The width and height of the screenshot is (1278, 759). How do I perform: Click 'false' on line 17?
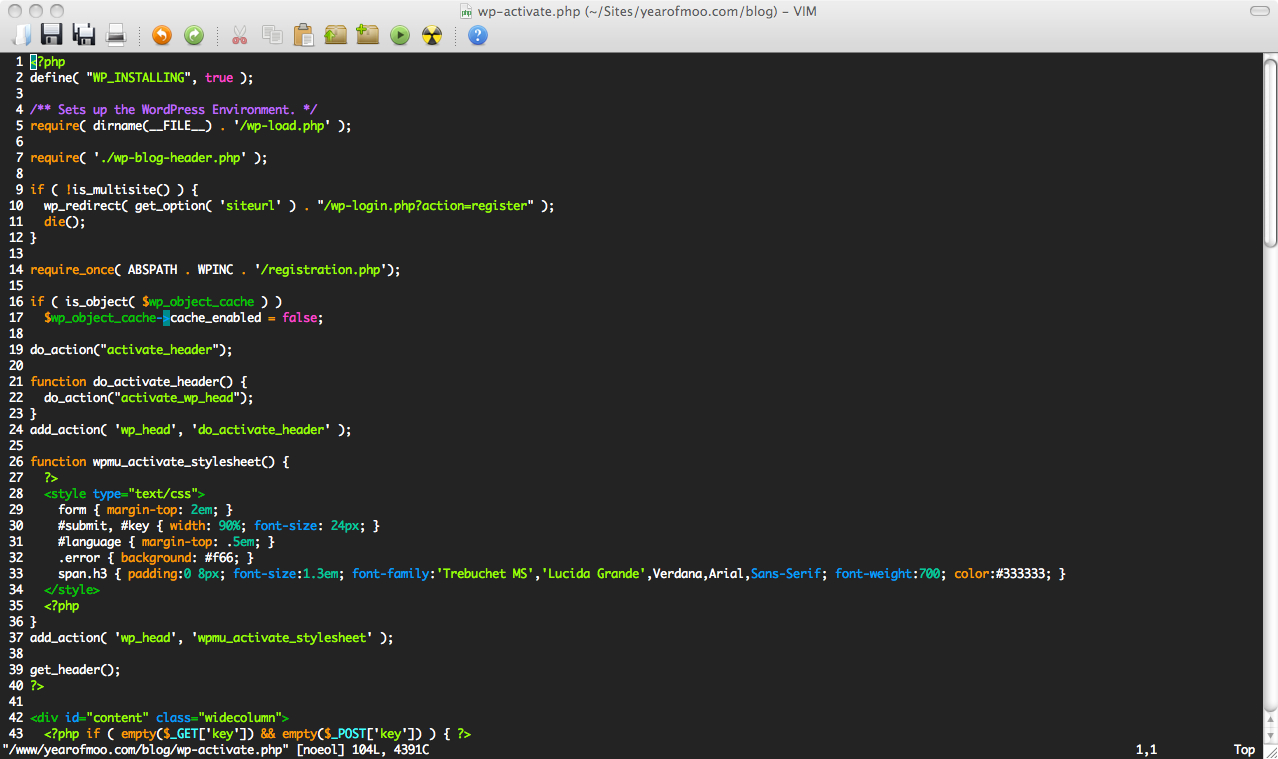click(x=299, y=317)
